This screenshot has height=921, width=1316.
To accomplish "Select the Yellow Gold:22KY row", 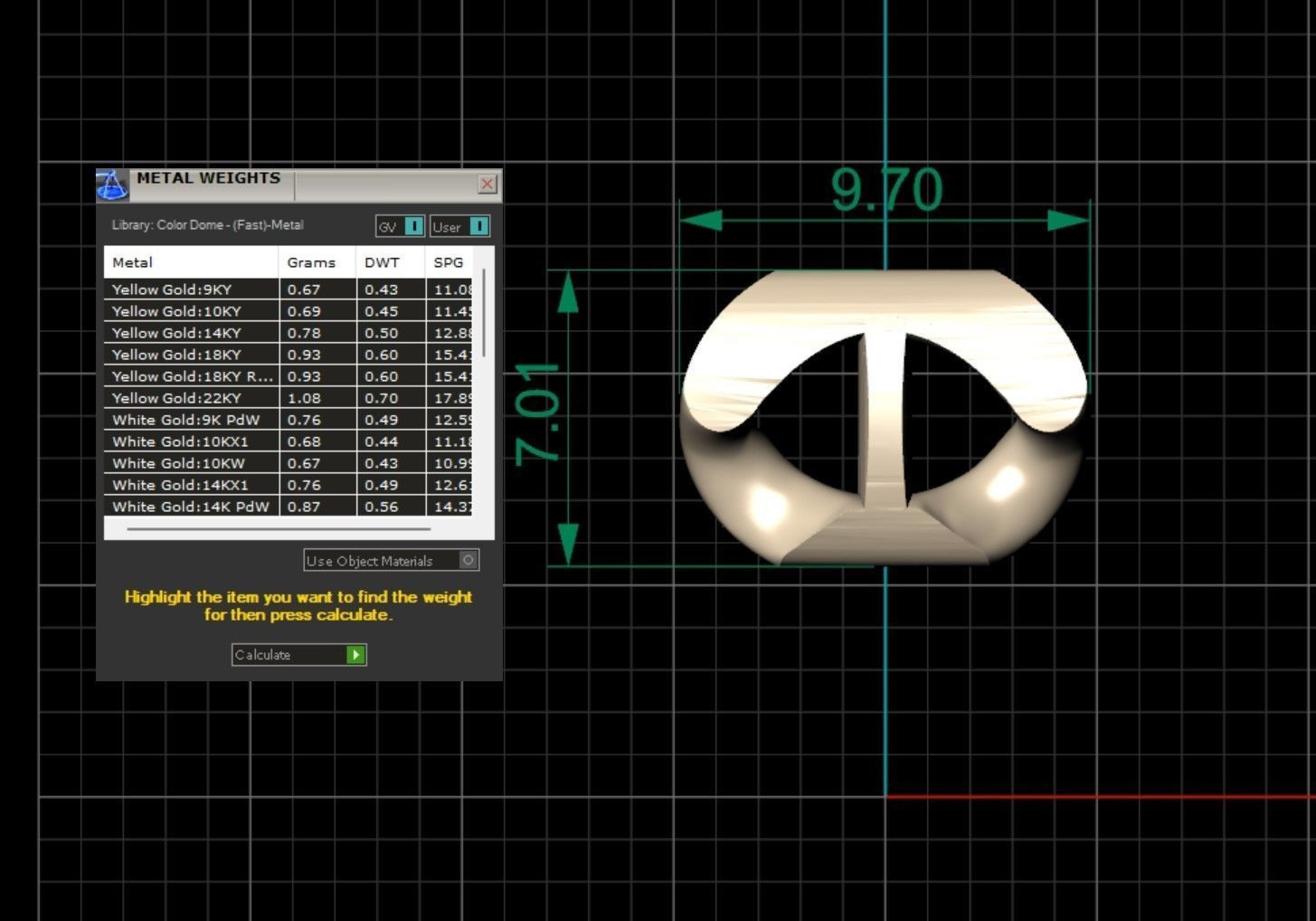I will pos(288,398).
